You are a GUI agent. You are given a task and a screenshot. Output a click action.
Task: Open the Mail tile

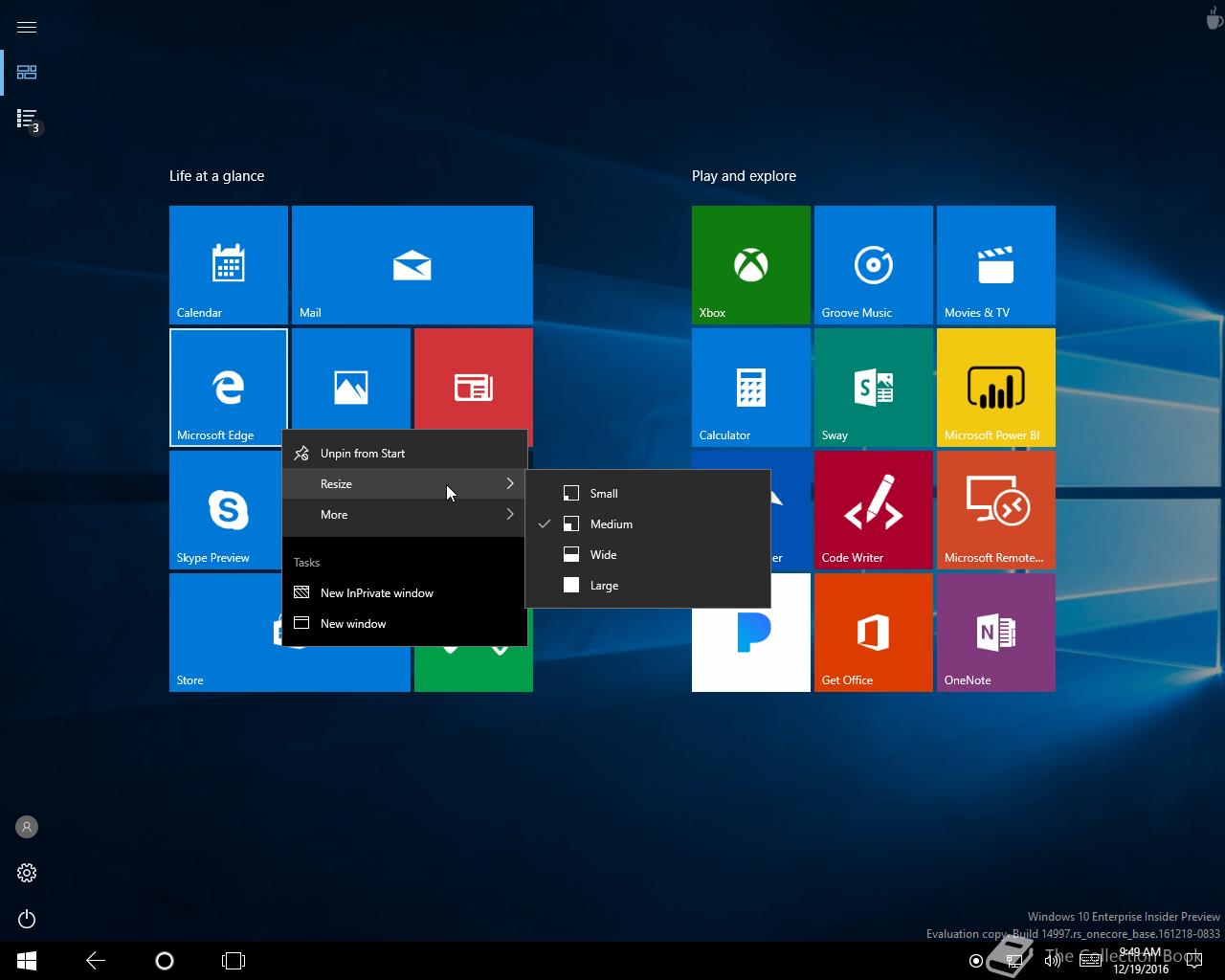pyautogui.click(x=412, y=265)
